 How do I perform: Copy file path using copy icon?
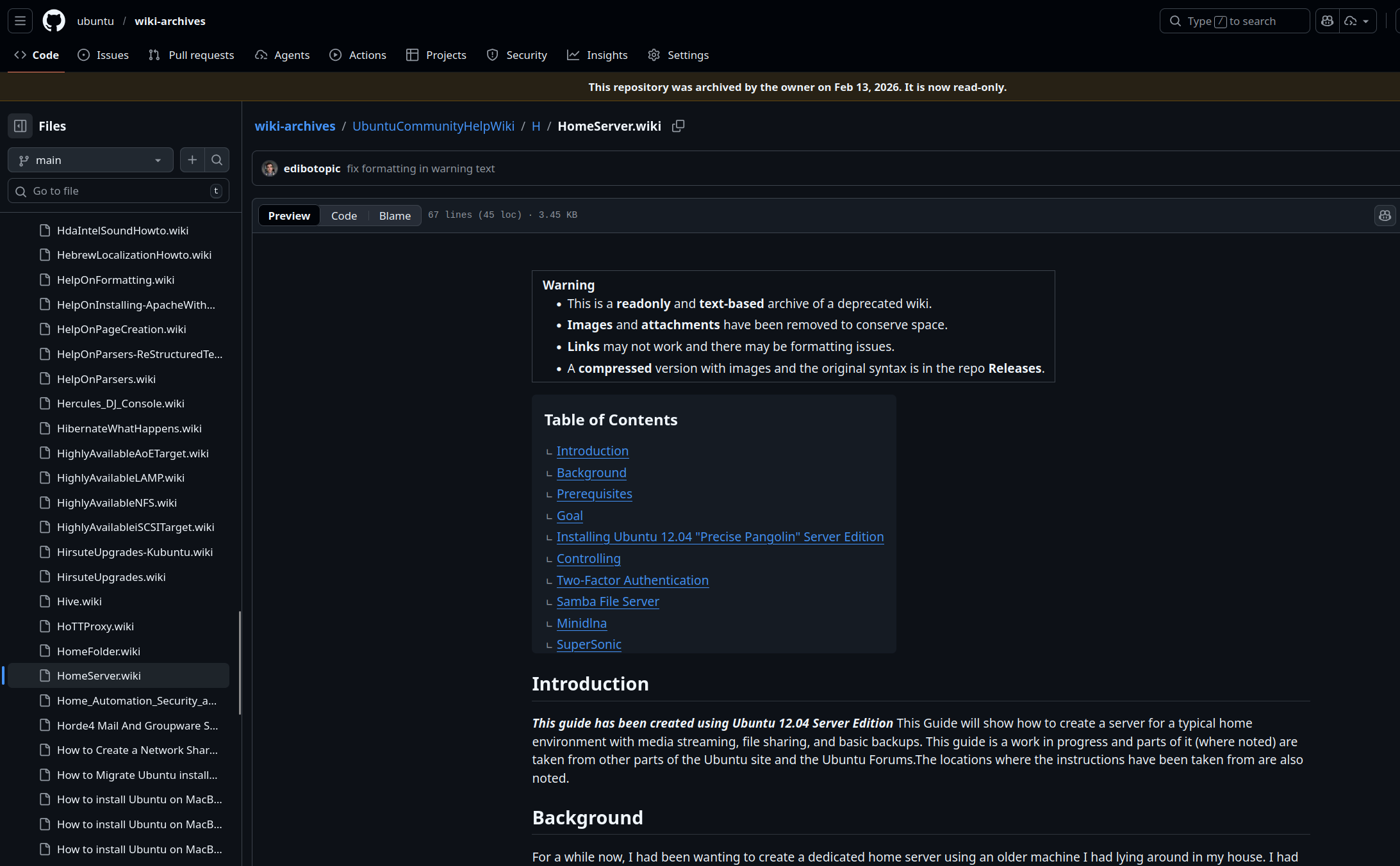678,126
